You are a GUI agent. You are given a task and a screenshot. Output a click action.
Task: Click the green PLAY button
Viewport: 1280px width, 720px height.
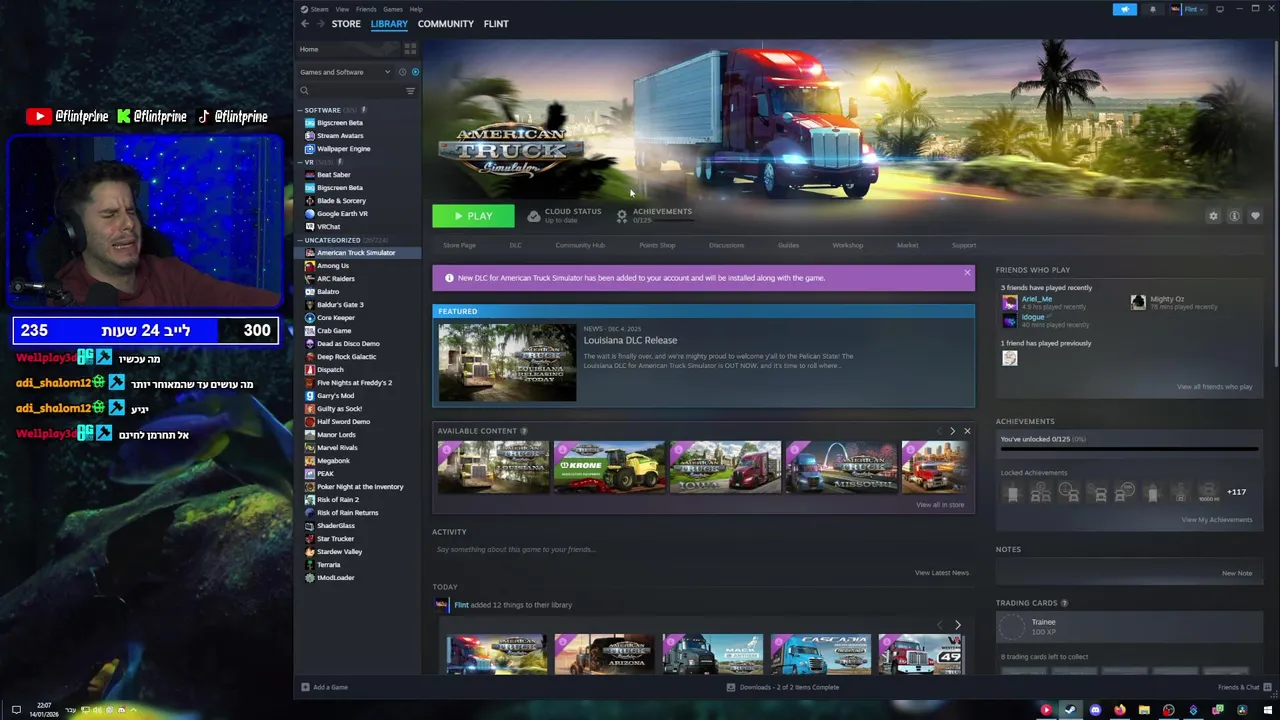point(473,216)
